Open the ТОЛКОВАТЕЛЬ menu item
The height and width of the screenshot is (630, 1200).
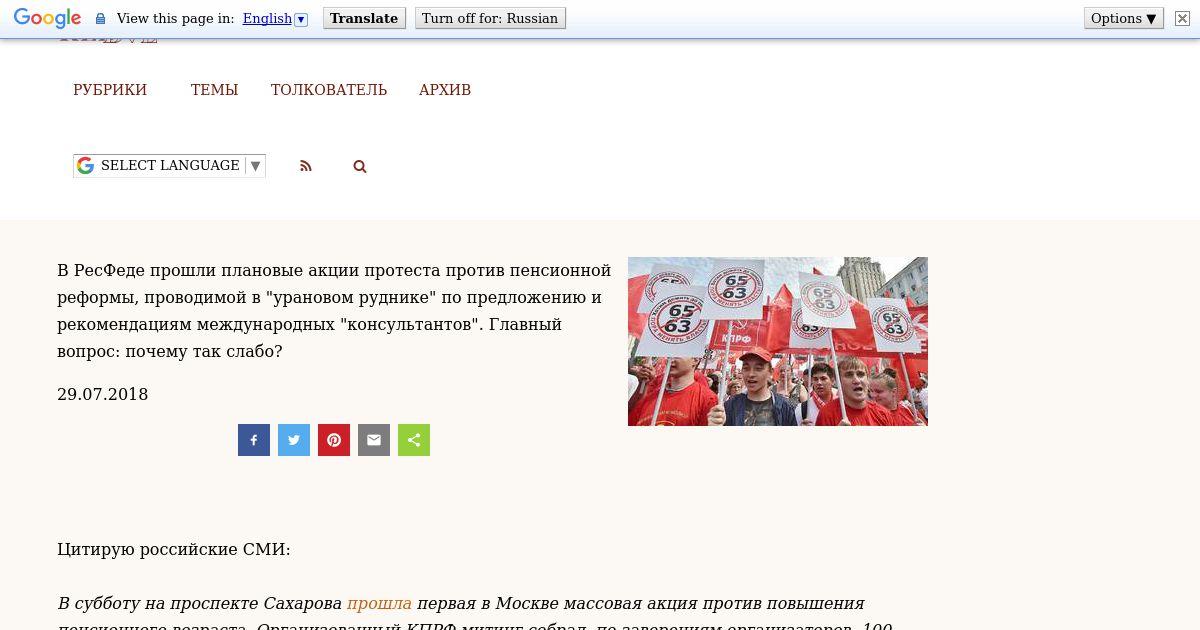click(x=329, y=90)
